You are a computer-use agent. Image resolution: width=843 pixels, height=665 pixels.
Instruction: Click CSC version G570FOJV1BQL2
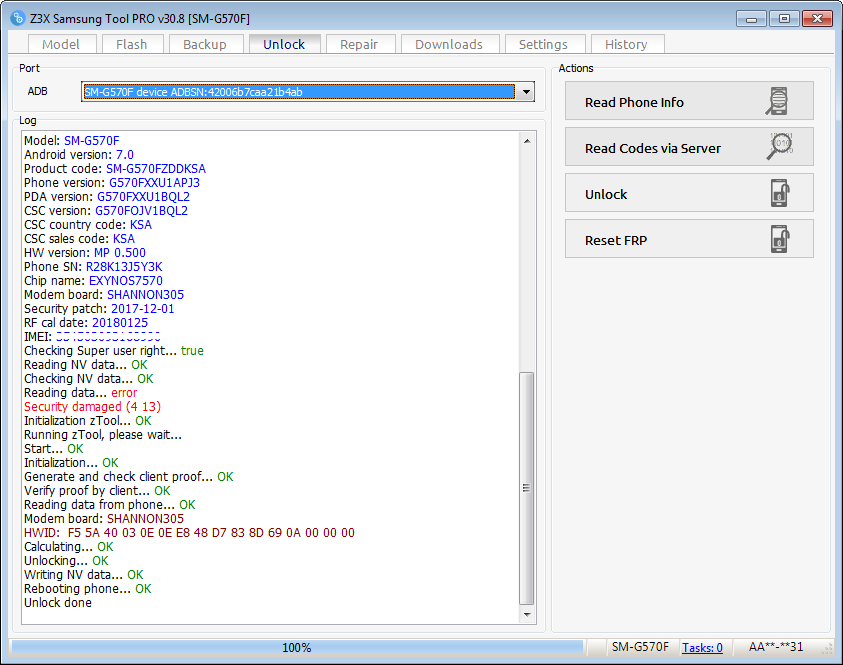pyautogui.click(x=141, y=211)
